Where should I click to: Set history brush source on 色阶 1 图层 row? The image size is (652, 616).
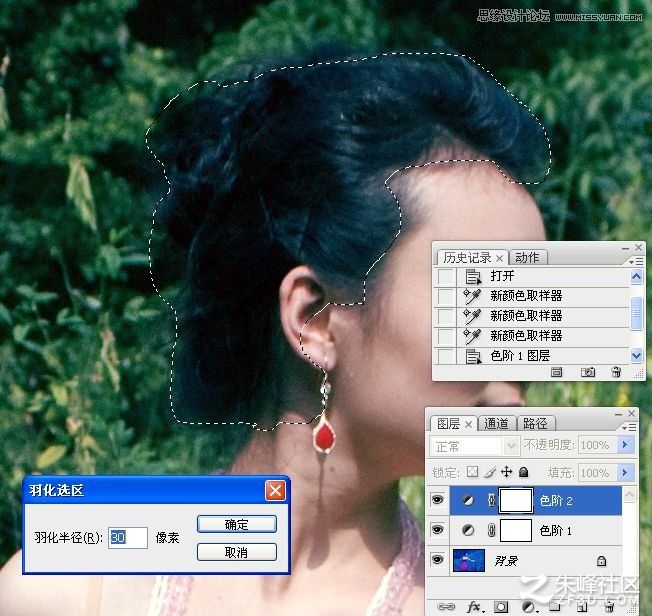446,356
